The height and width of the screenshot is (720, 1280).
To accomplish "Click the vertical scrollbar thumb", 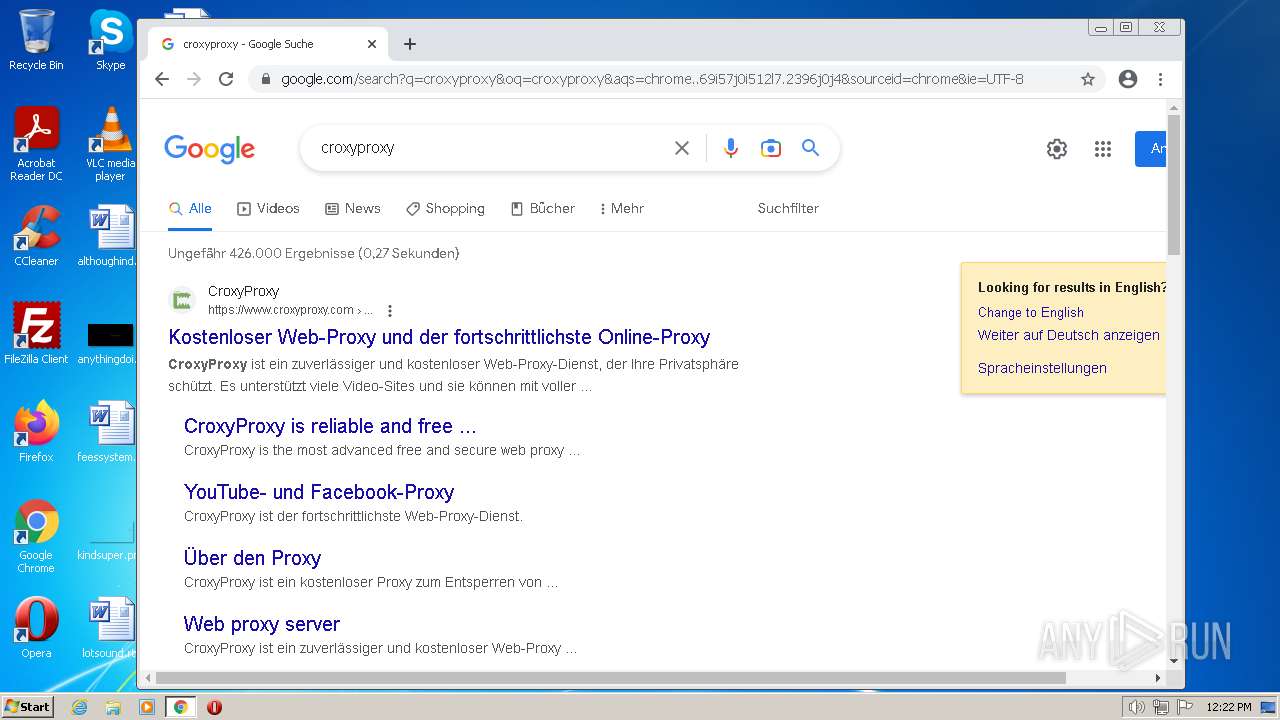I will [1174, 185].
